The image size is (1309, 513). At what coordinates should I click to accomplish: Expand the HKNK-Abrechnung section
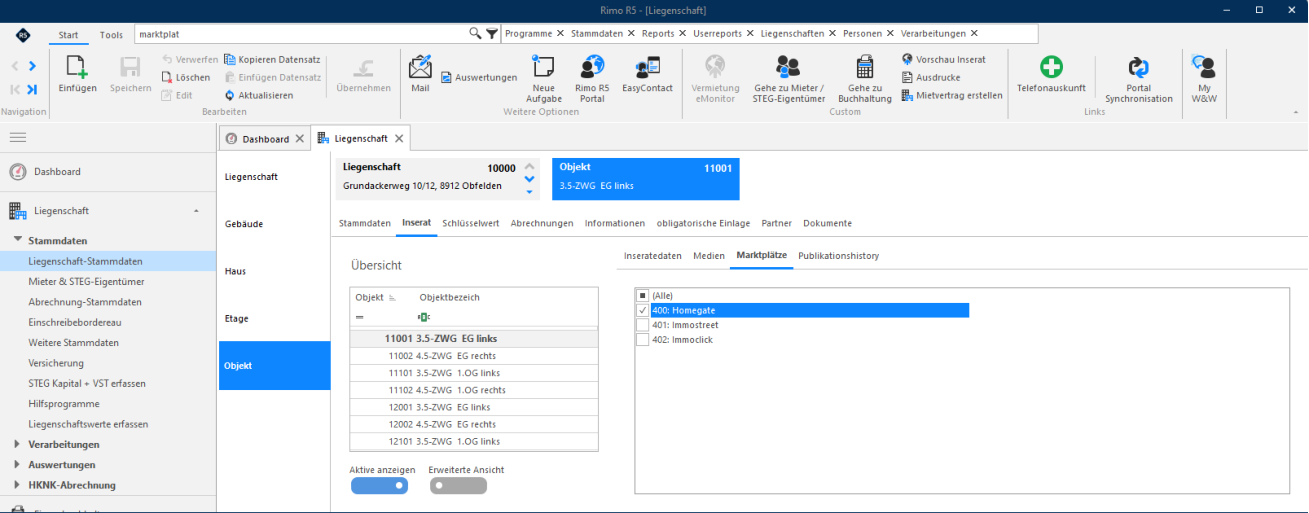(18, 485)
